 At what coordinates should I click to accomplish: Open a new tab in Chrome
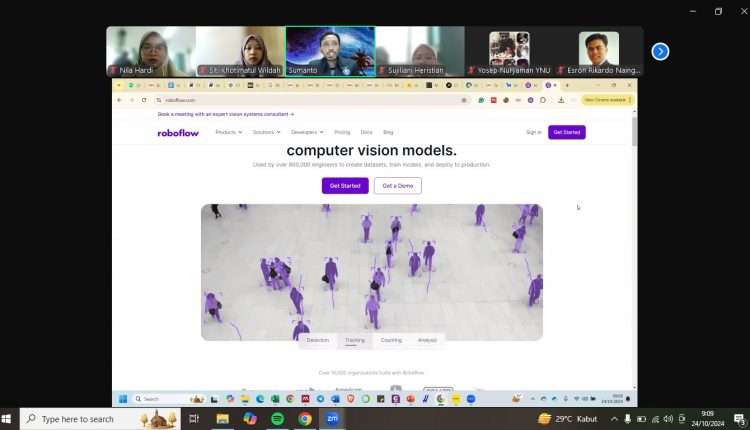567,85
